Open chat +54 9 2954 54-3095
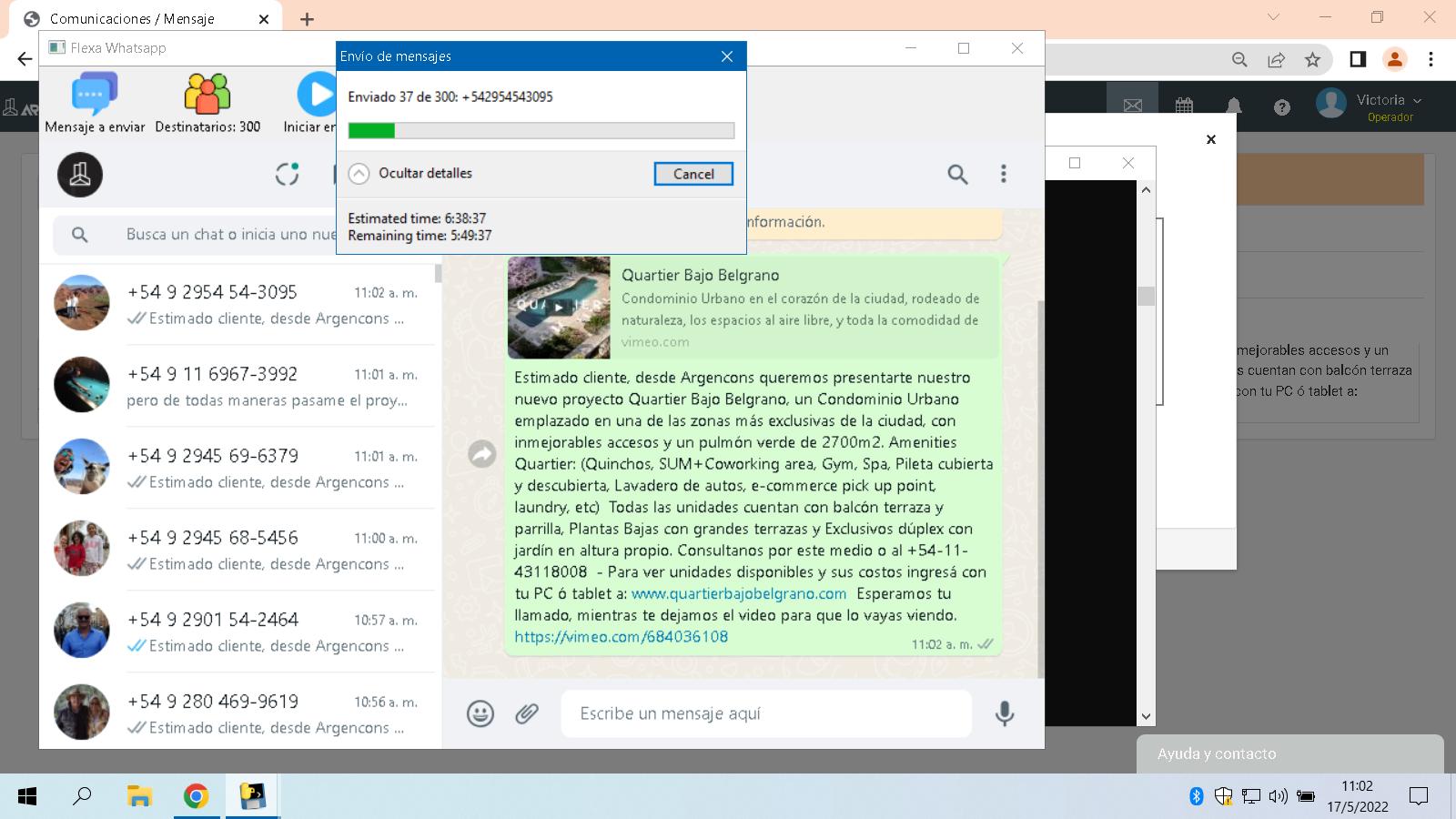The image size is (1456, 819). tap(240, 304)
